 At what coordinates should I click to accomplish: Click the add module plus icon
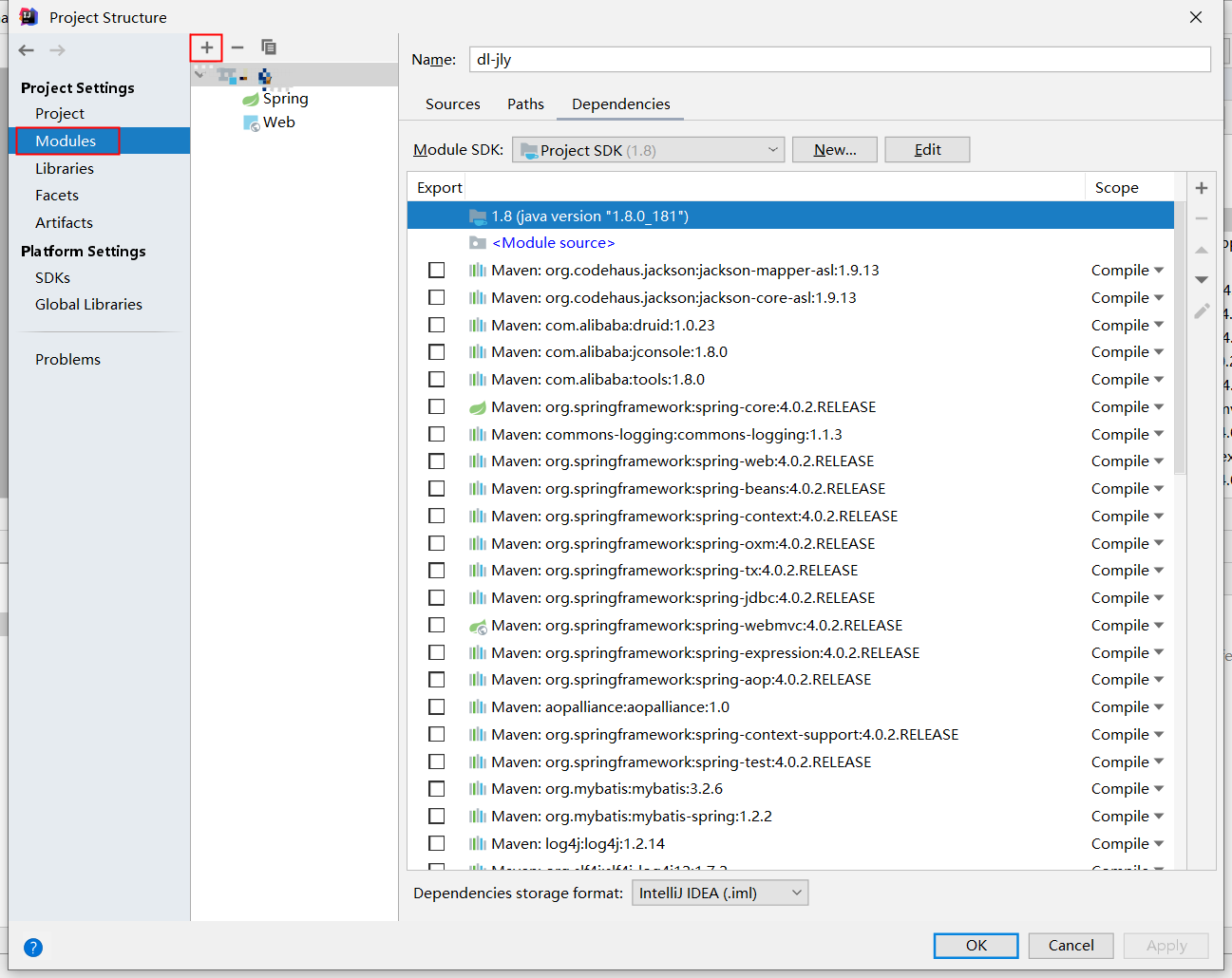pyautogui.click(x=206, y=47)
